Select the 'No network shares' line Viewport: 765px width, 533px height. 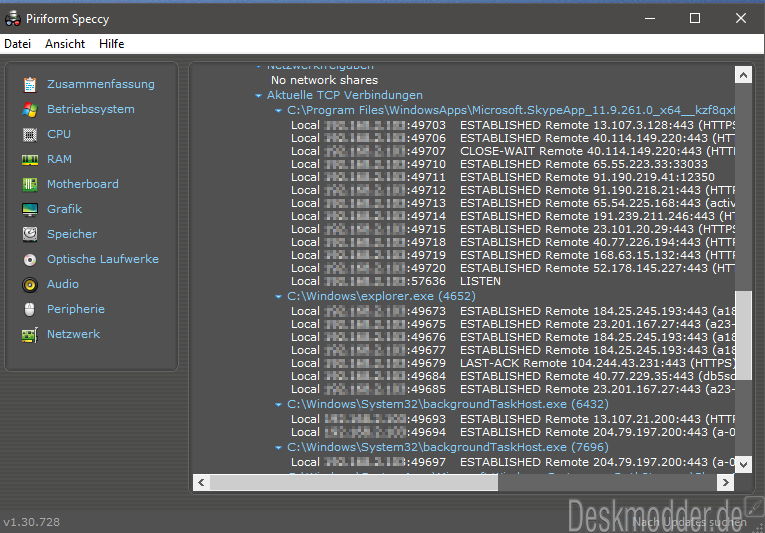click(324, 80)
